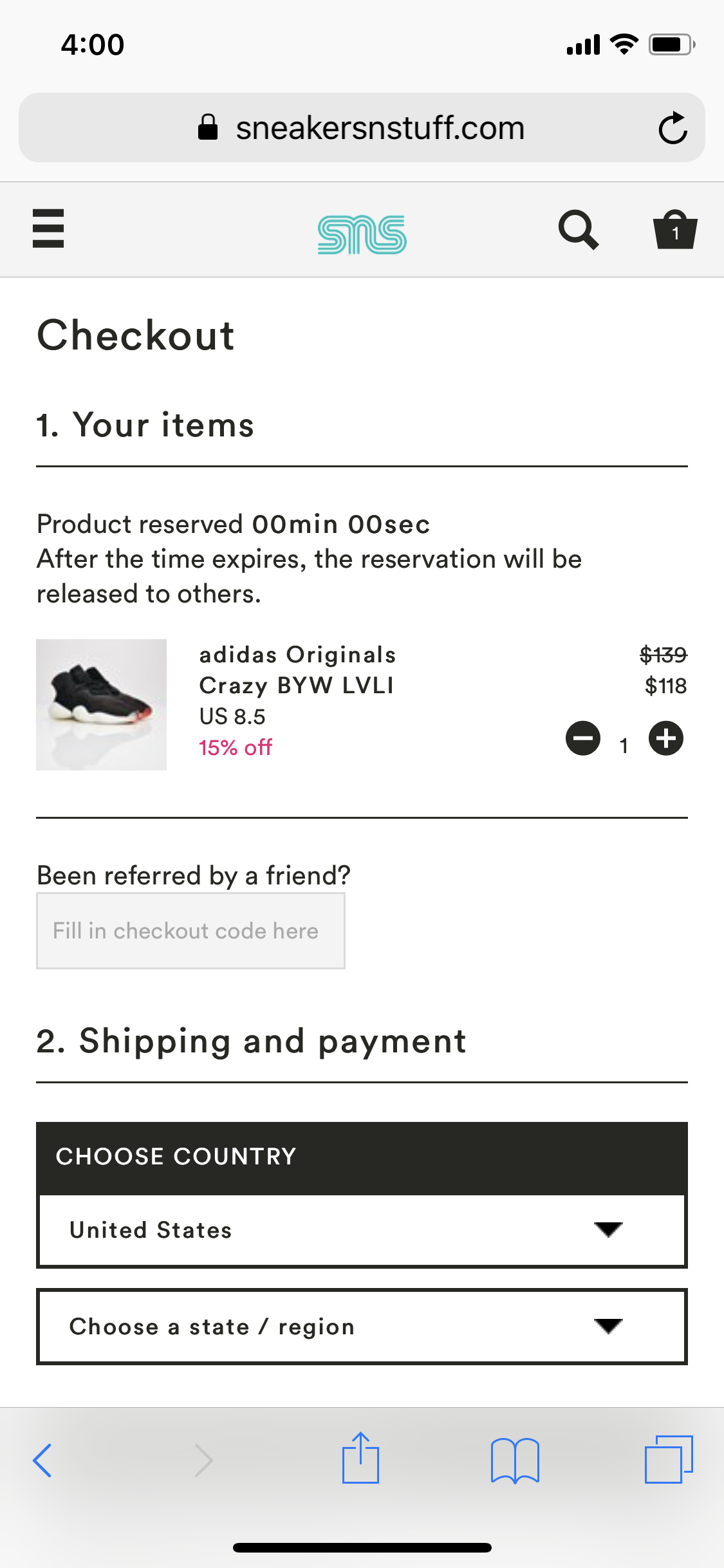This screenshot has width=724, height=1568.
Task: Tap the SNS logo
Action: coord(362,234)
